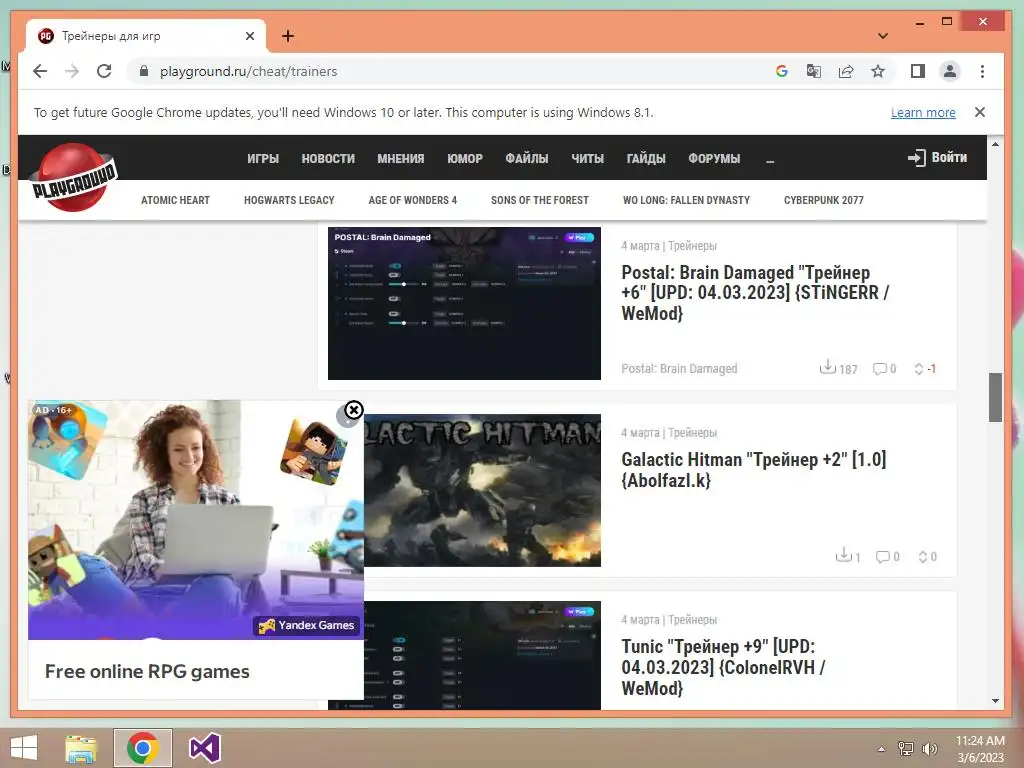This screenshot has width=1024, height=768.
Task: Open the Chrome profile avatar
Action: pyautogui.click(x=950, y=71)
